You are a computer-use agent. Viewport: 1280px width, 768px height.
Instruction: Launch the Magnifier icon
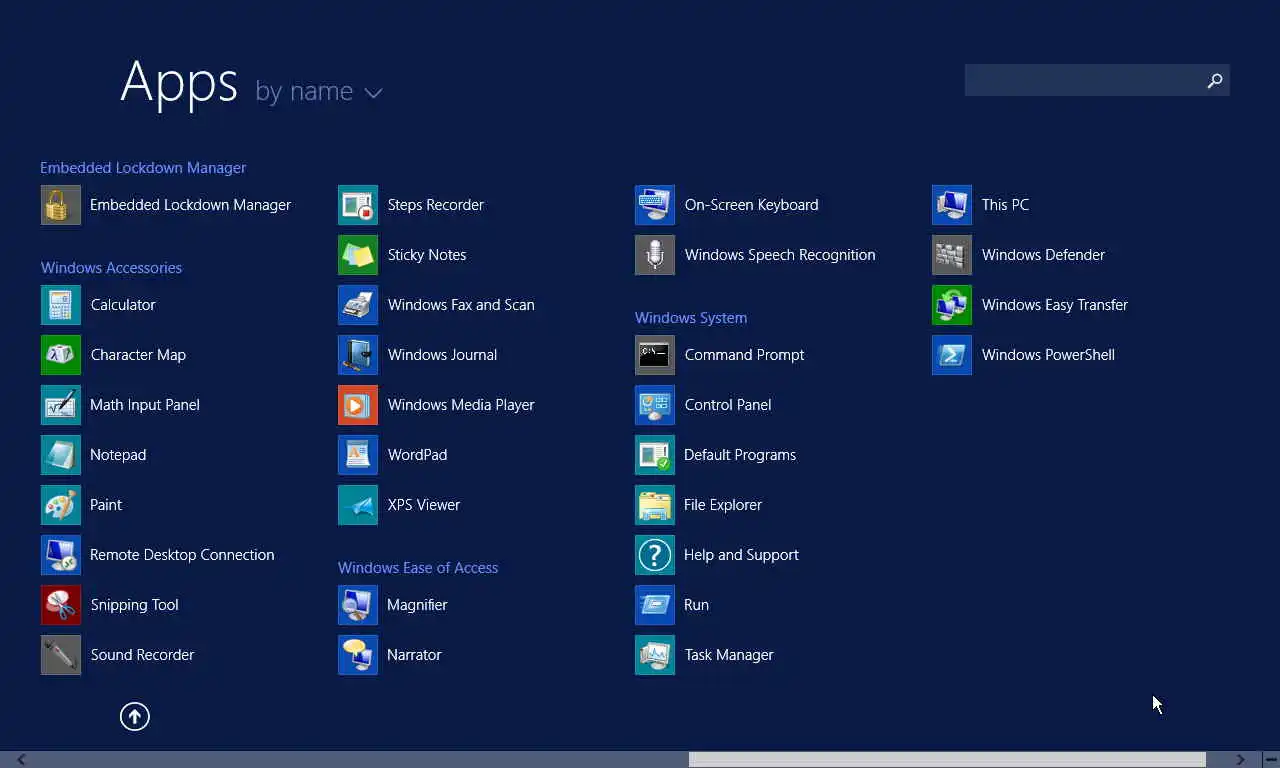[x=358, y=605]
